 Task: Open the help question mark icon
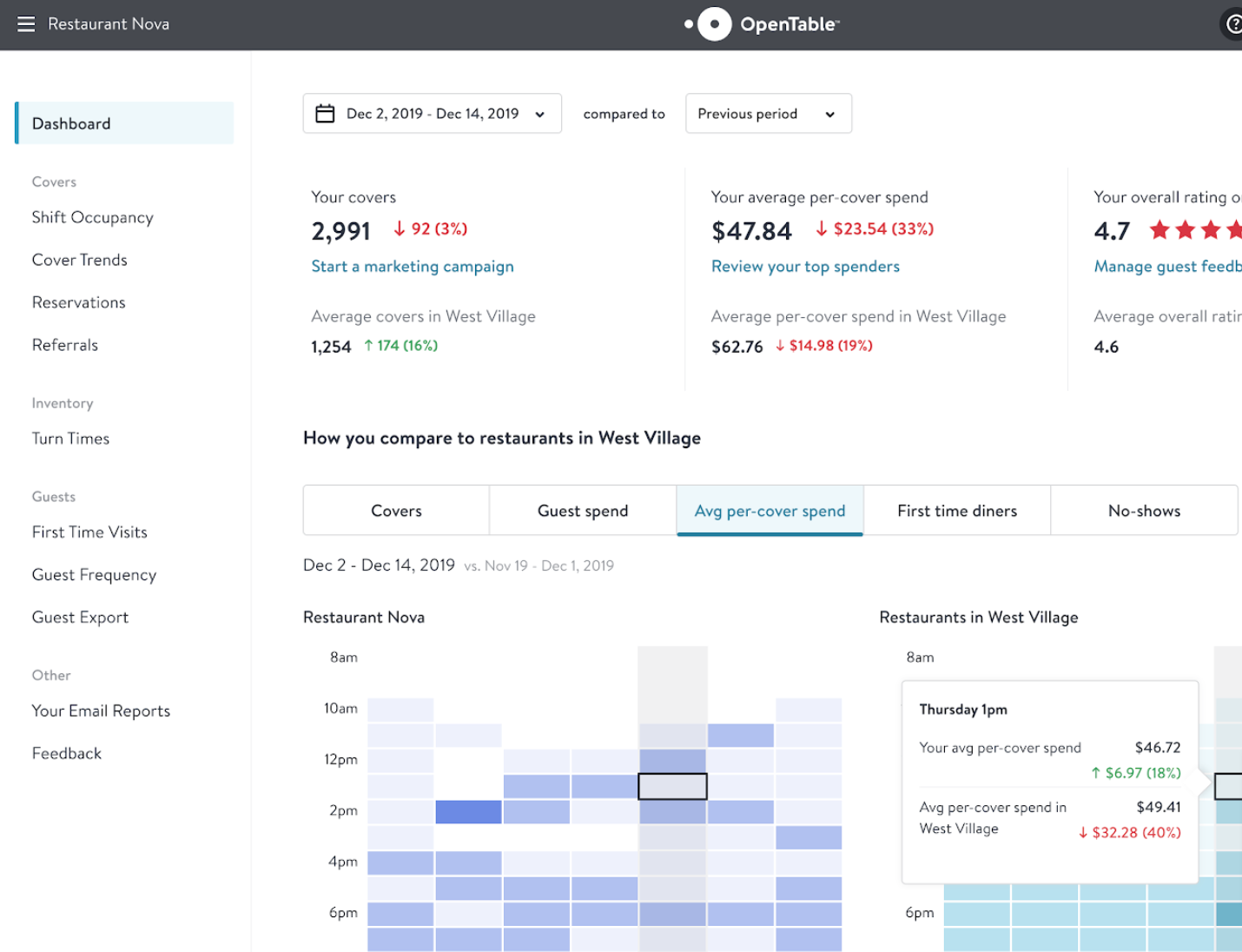[1232, 24]
